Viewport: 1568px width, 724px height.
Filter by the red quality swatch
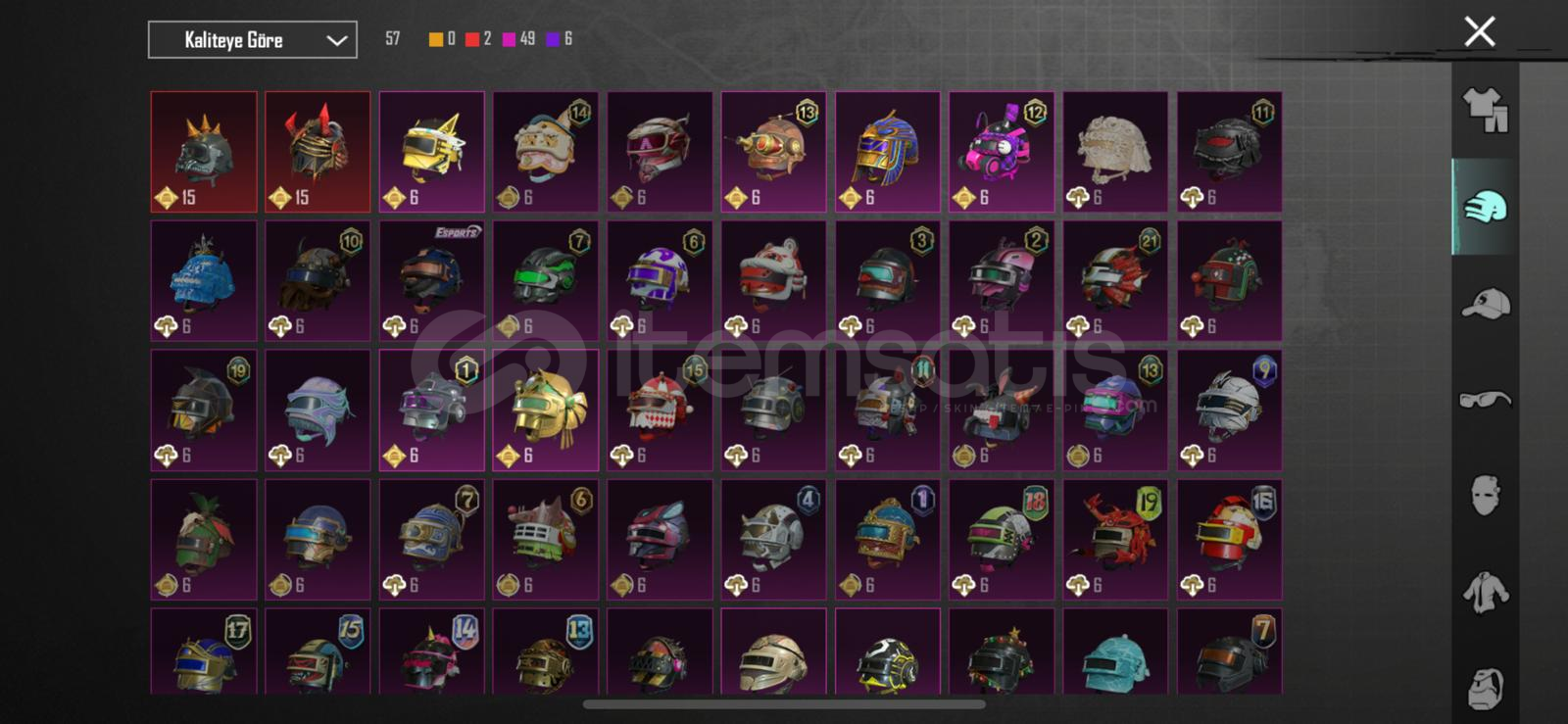pyautogui.click(x=471, y=39)
